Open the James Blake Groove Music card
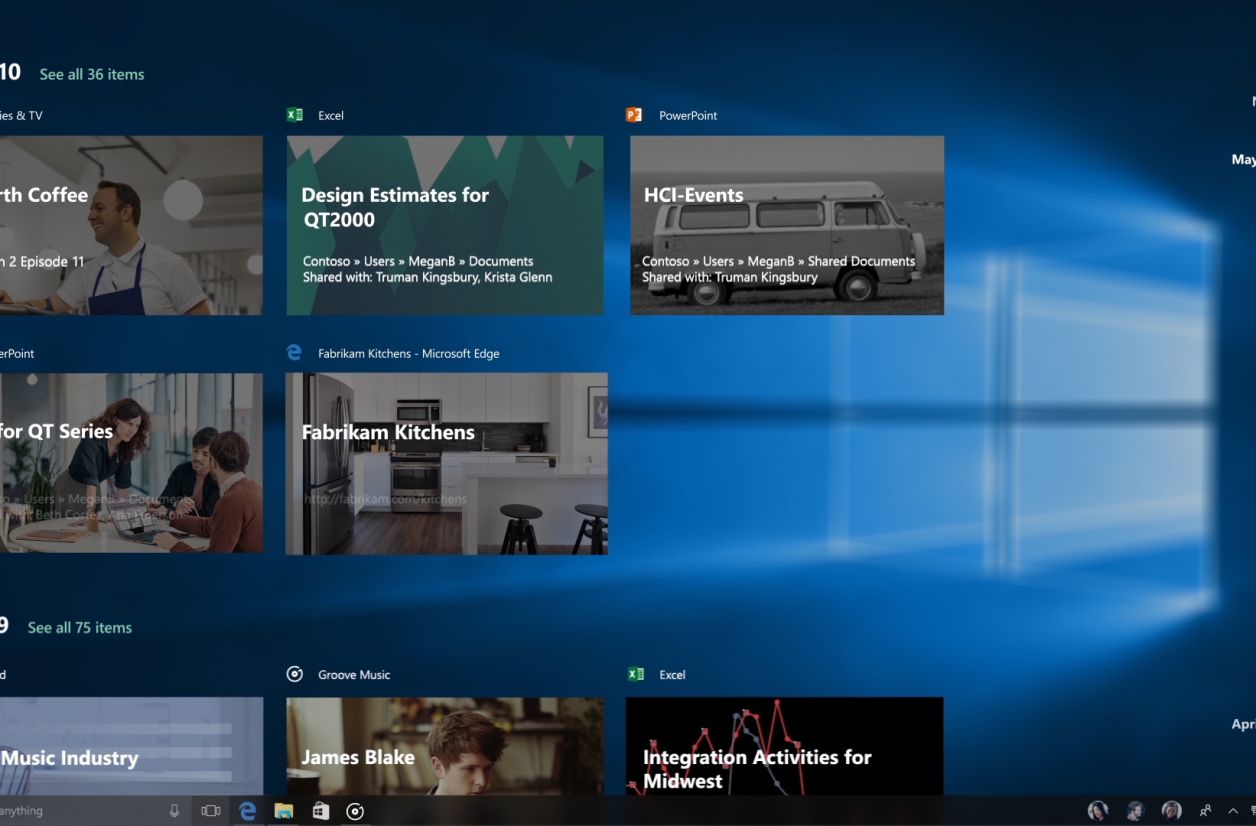 point(445,746)
